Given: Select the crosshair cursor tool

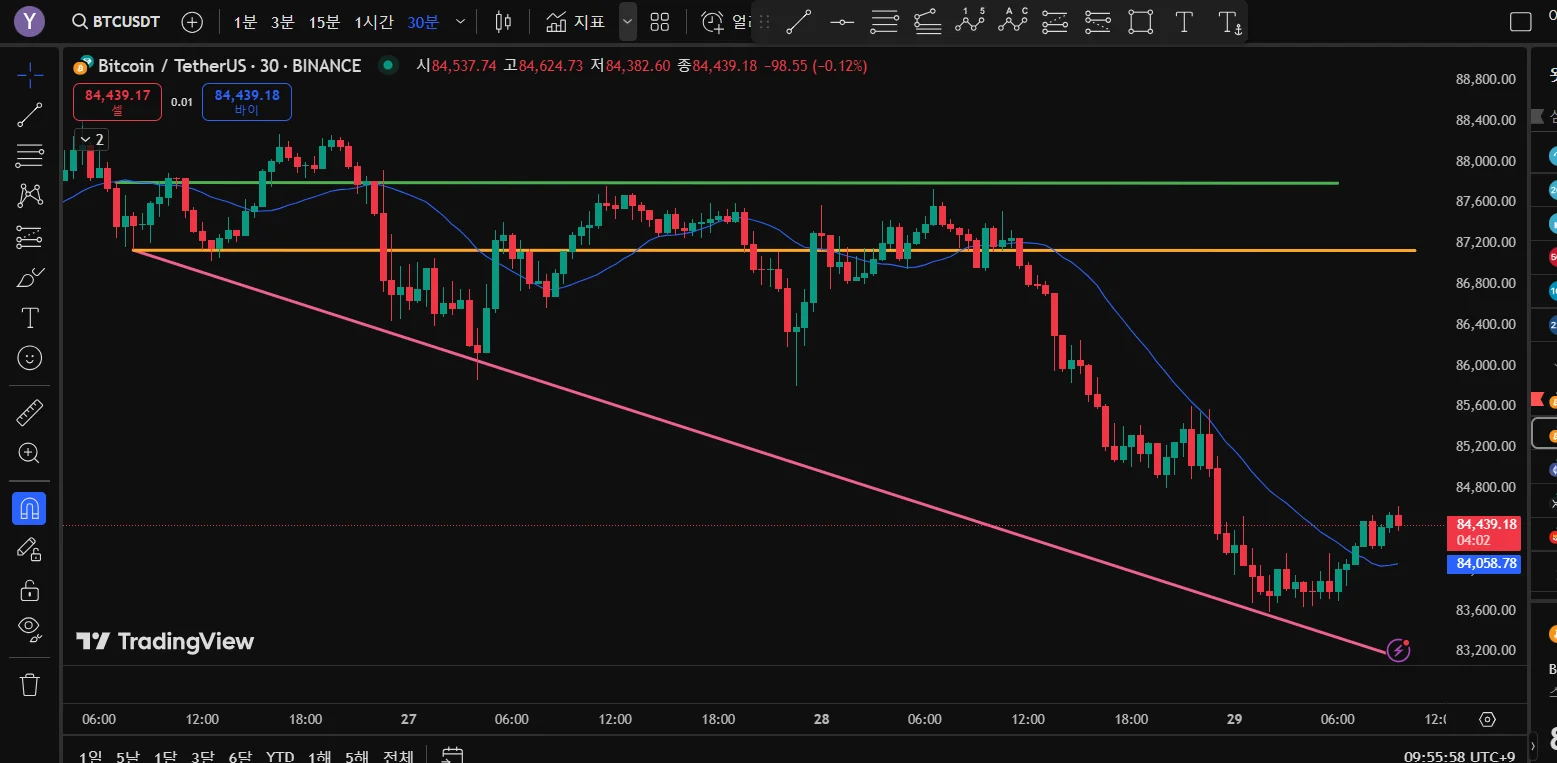Looking at the screenshot, I should pos(30,74).
